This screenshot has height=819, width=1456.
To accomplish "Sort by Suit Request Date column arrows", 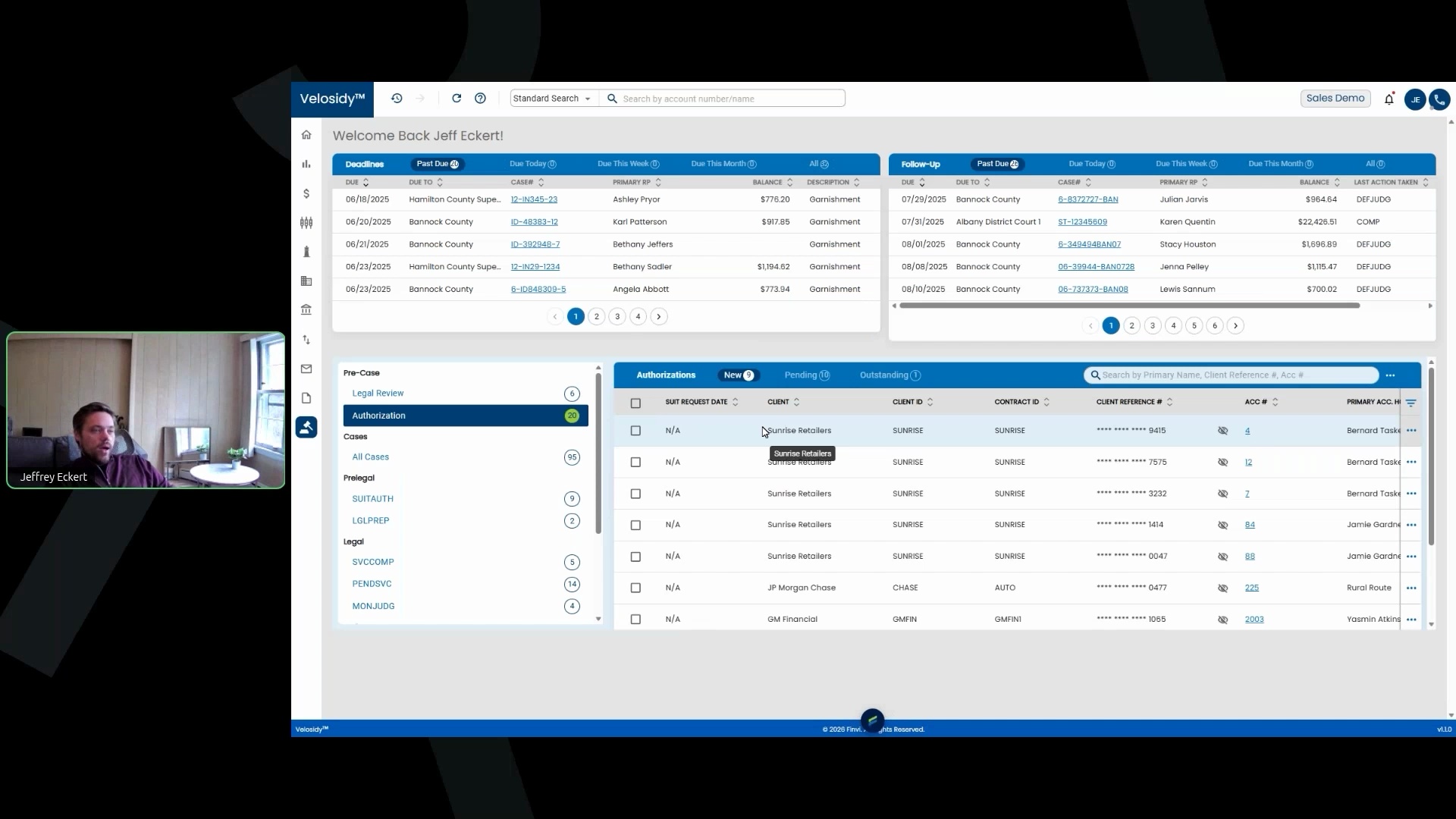I will [735, 402].
